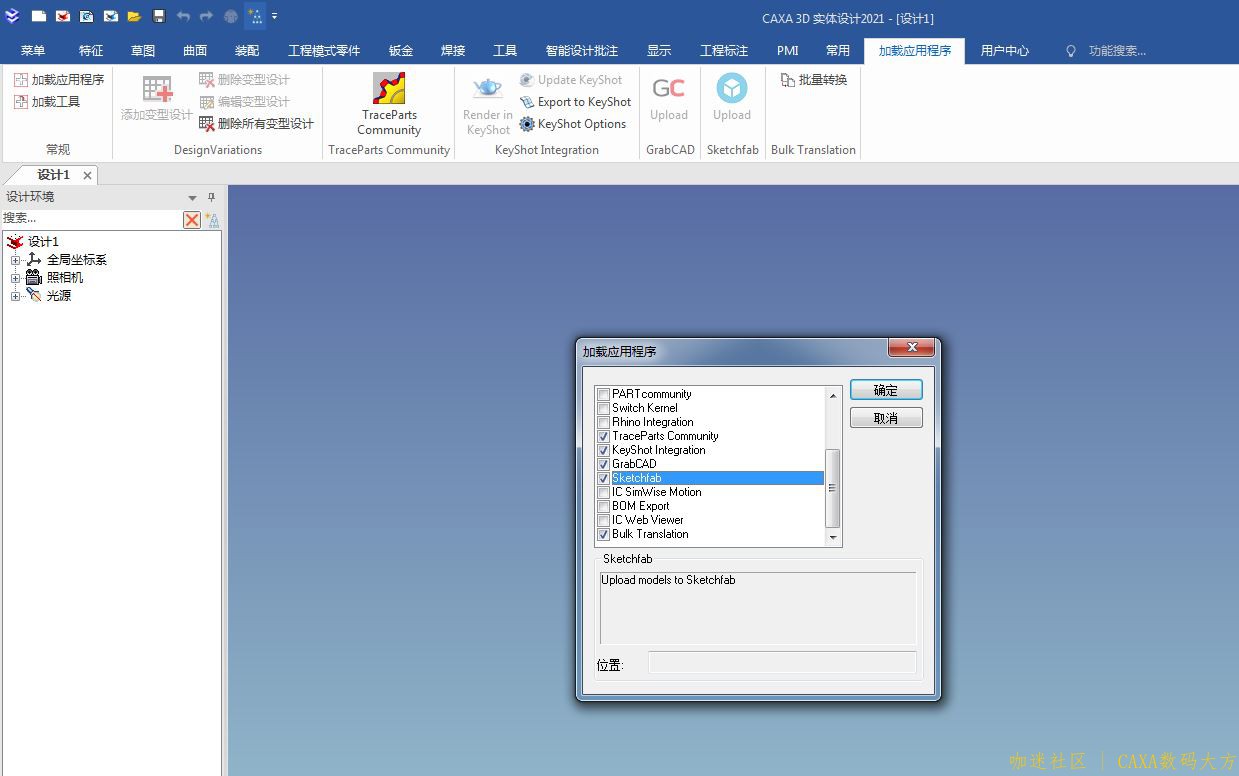Open the 设计环境 panel dropdown arrow
This screenshot has height=776, width=1239.
tap(193, 198)
